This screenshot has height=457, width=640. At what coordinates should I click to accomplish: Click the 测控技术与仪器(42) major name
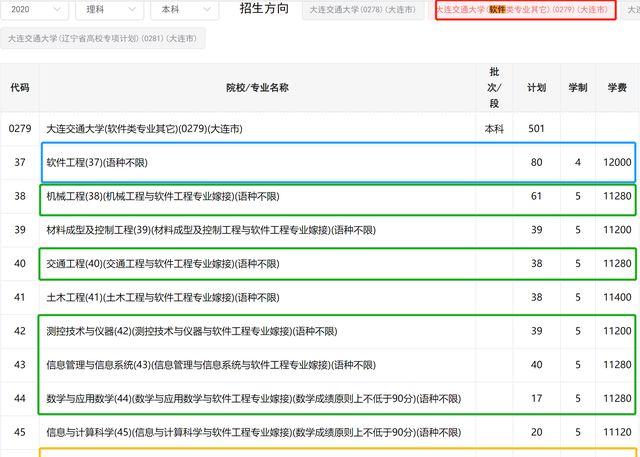point(192,331)
